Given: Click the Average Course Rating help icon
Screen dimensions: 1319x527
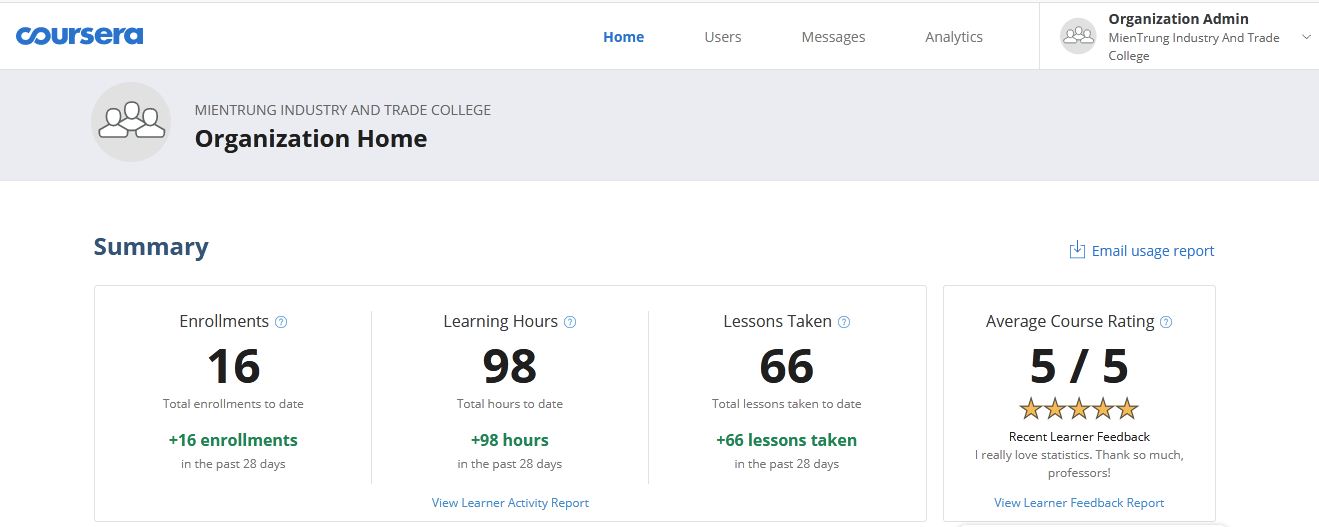Looking at the screenshot, I should pos(1166,322).
